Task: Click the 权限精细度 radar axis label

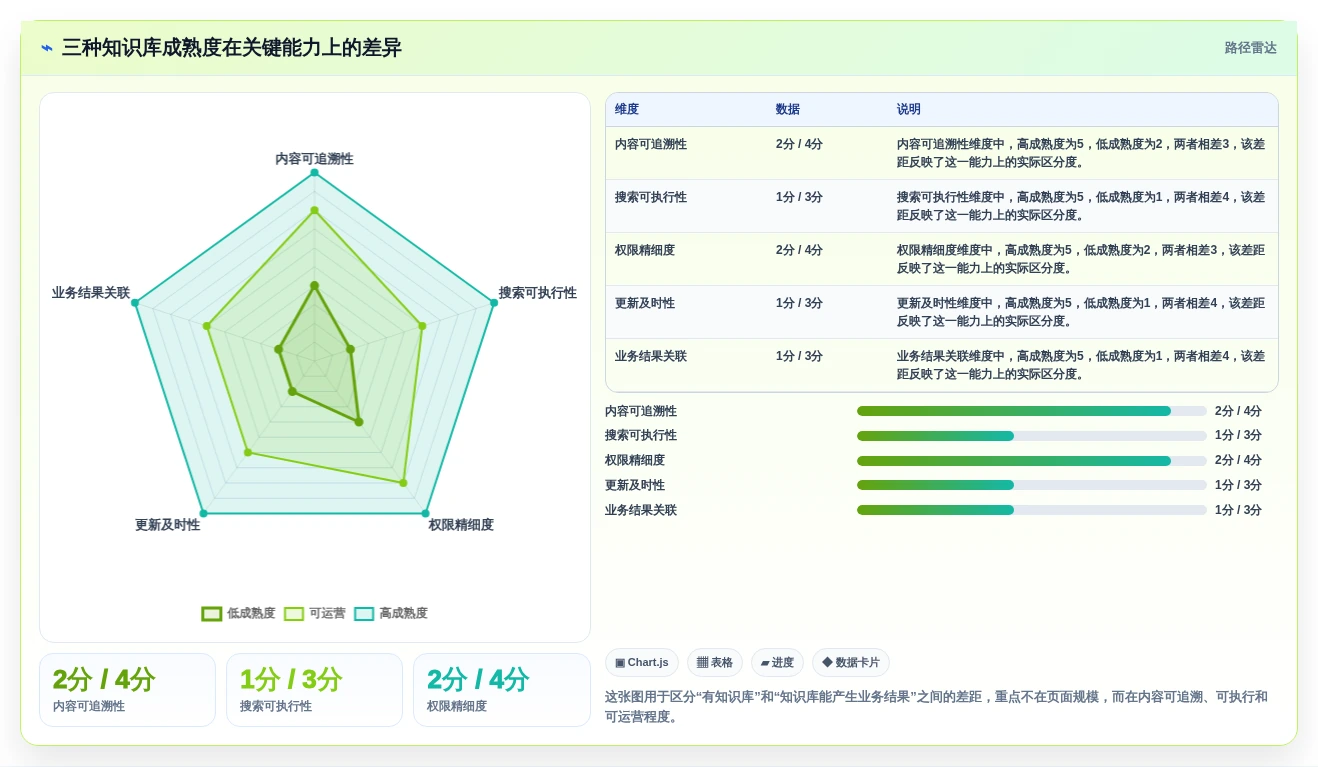Action: (x=461, y=525)
